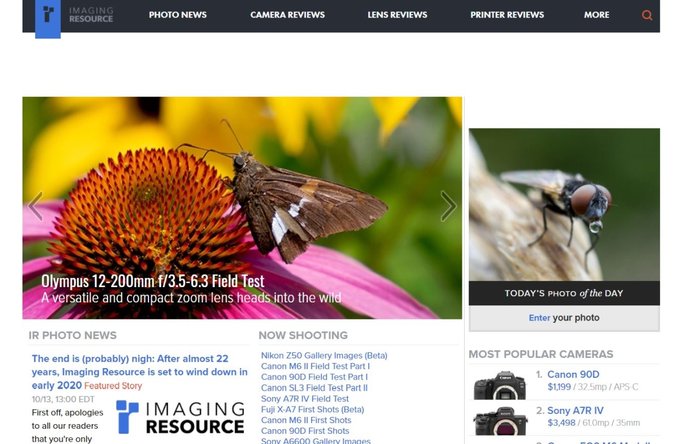The width and height of the screenshot is (680, 444).
Task: Click the Sony A7R IV camera thumbnail
Action: click(500, 421)
